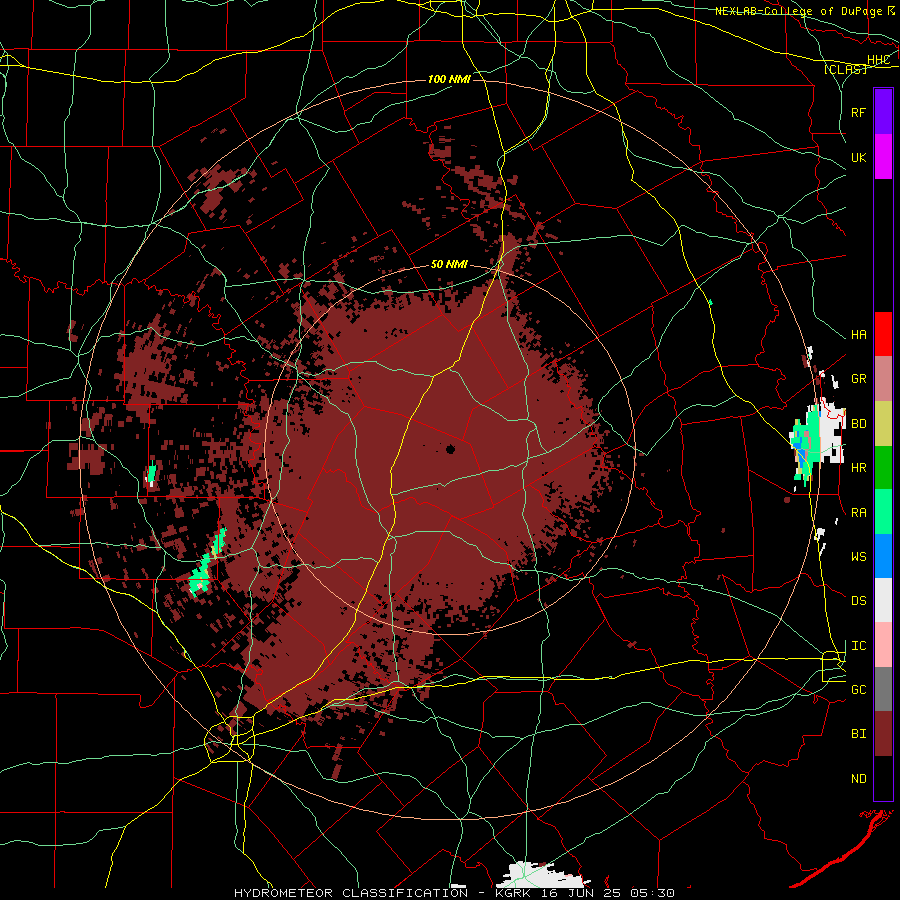The height and width of the screenshot is (900, 900).
Task: Click the IC legend label
Action: coord(858,646)
